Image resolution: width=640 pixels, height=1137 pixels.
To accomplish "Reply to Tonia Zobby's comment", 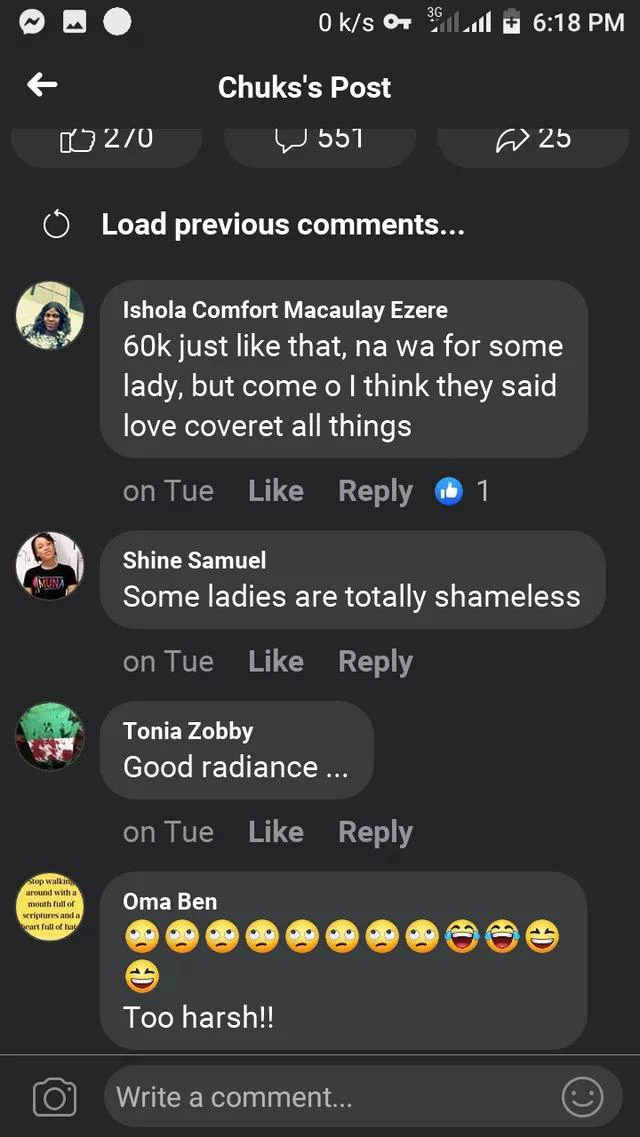I will tap(375, 832).
